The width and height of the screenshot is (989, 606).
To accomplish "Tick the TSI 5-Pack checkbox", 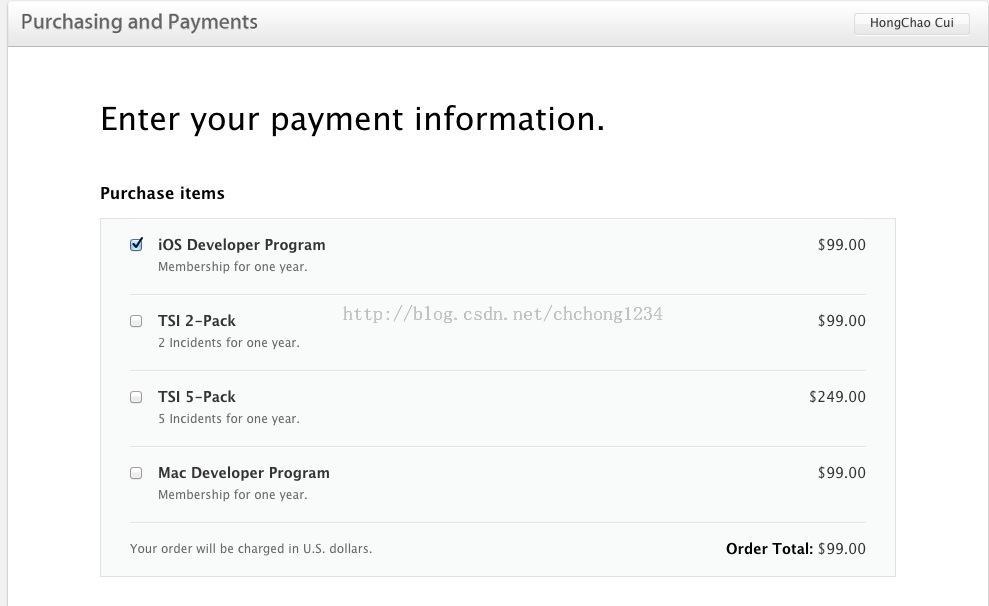I will 136,397.
